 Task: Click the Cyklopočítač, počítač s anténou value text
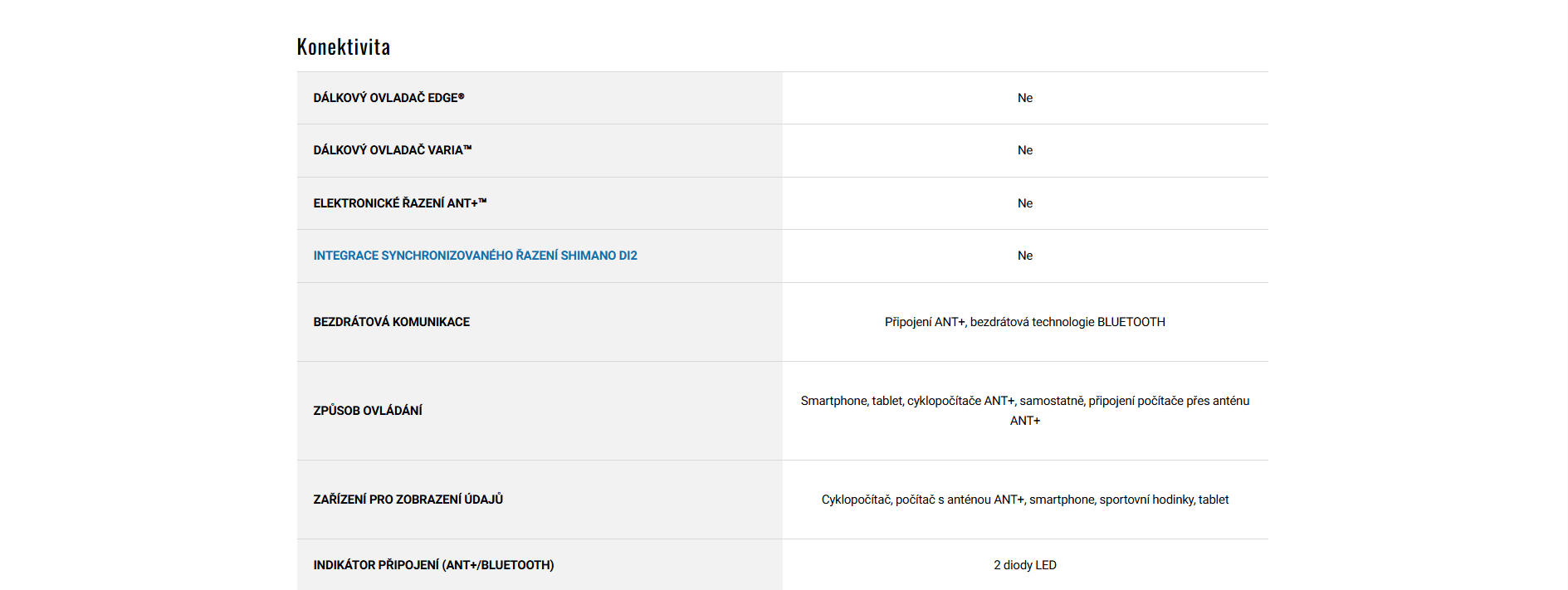tap(1024, 500)
